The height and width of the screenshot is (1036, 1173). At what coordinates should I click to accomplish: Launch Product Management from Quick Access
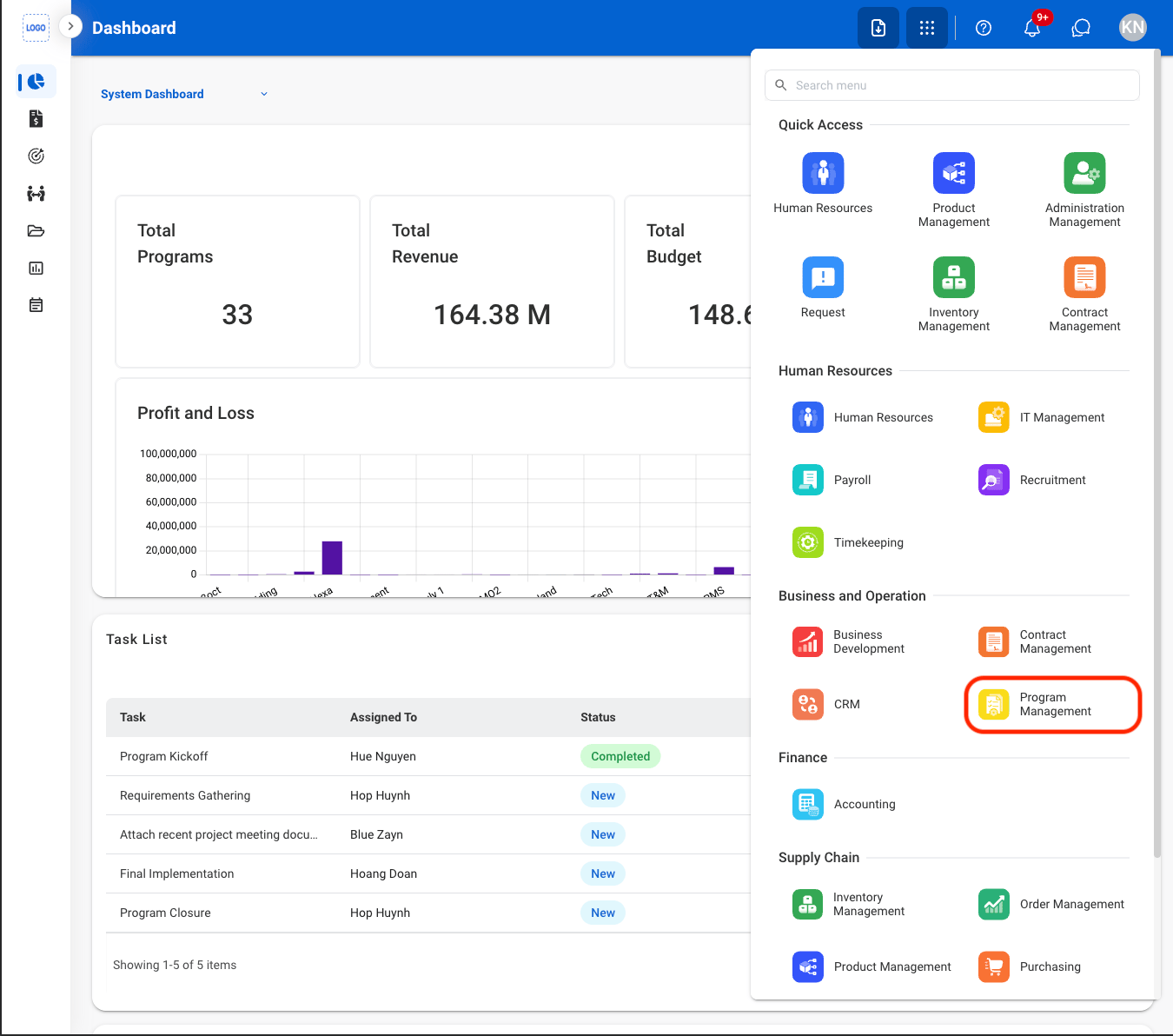(x=954, y=190)
